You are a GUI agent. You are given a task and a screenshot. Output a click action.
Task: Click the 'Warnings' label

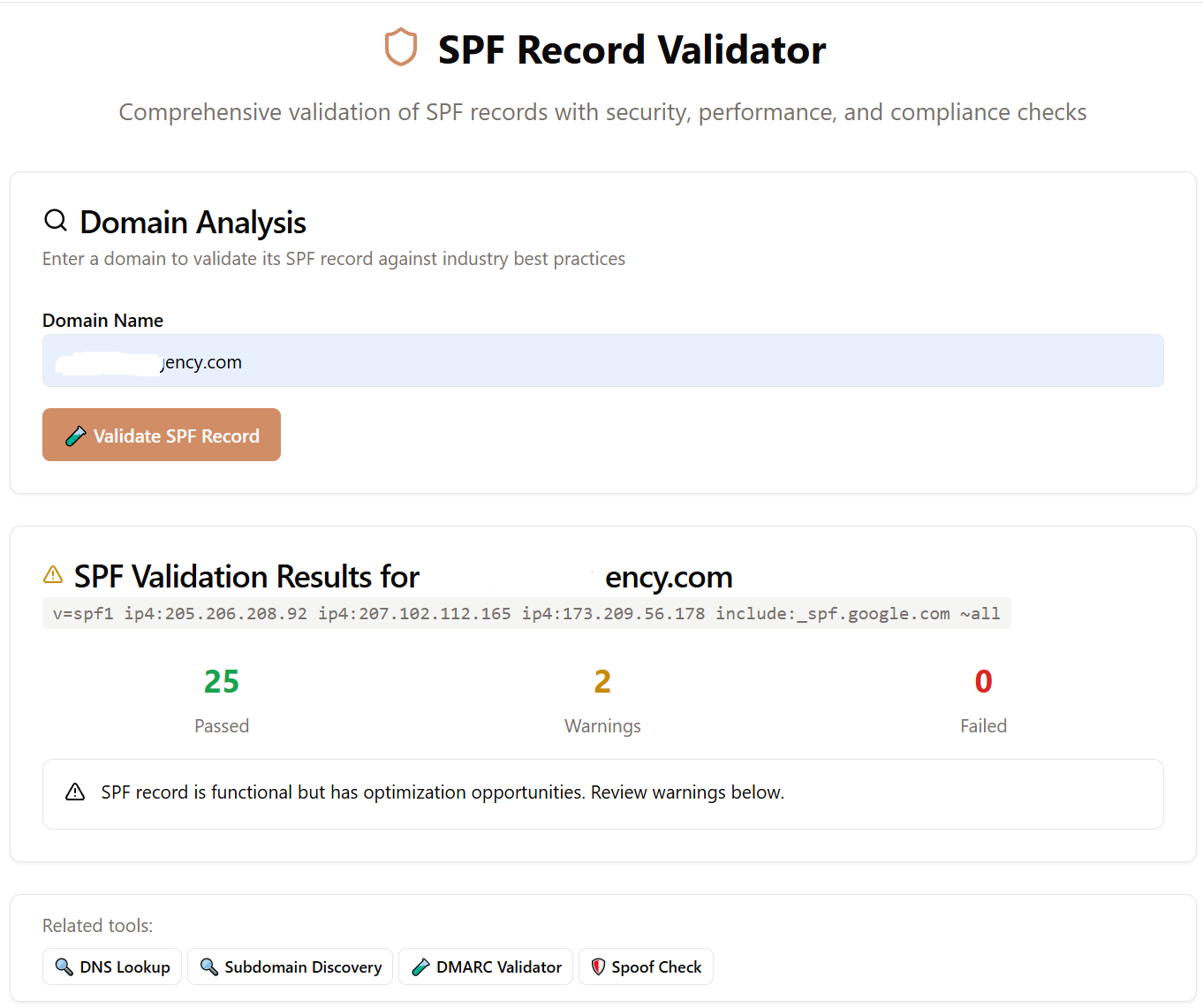tap(602, 726)
